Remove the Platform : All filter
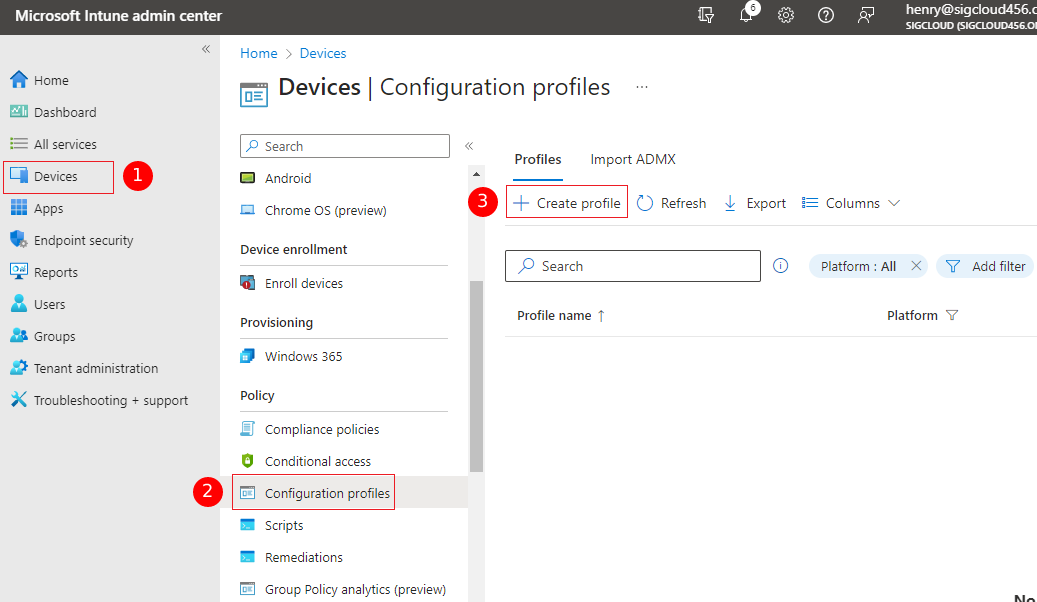This screenshot has height=602, width=1037. [916, 266]
